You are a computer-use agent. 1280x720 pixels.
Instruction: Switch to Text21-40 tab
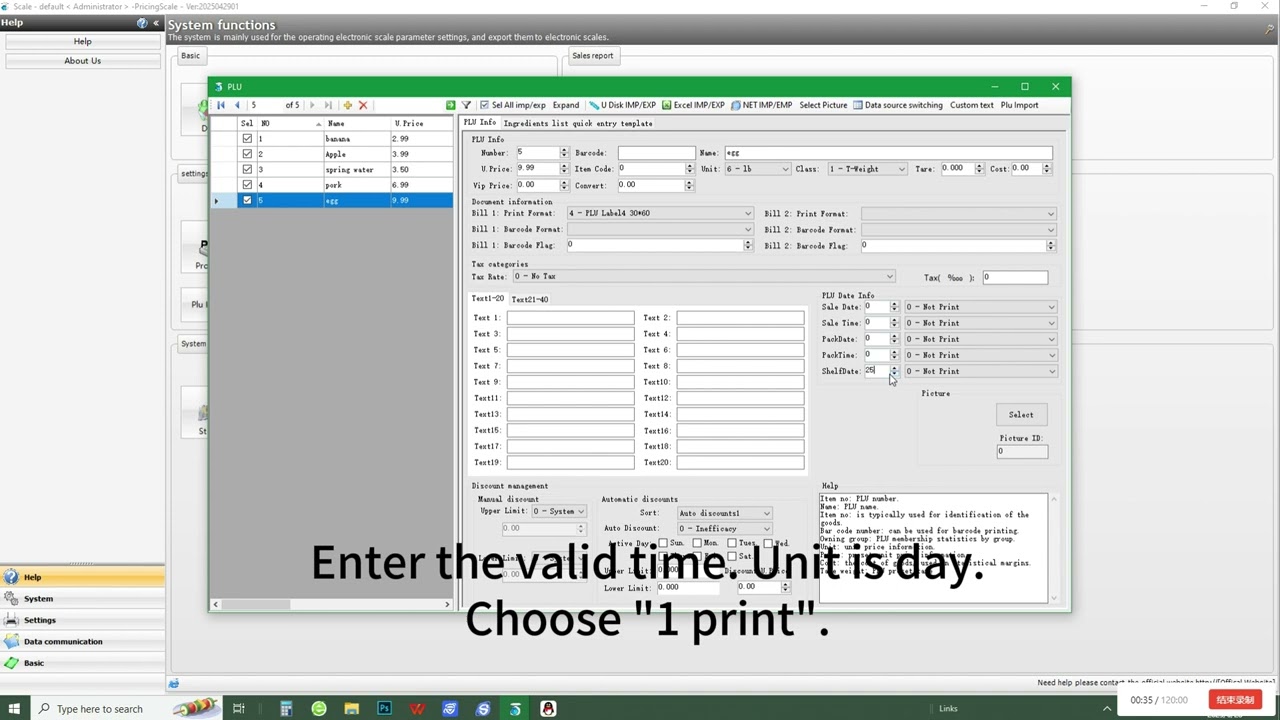530,299
